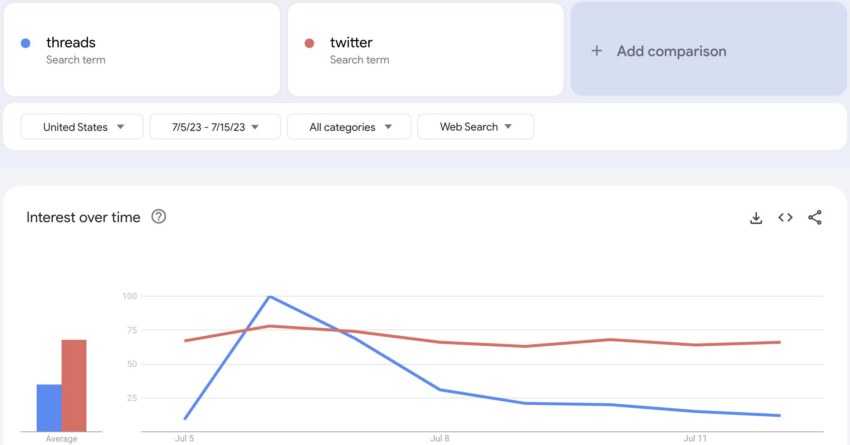This screenshot has width=850, height=445.
Task: Click the Jul 11 axis label
Action: click(696, 438)
